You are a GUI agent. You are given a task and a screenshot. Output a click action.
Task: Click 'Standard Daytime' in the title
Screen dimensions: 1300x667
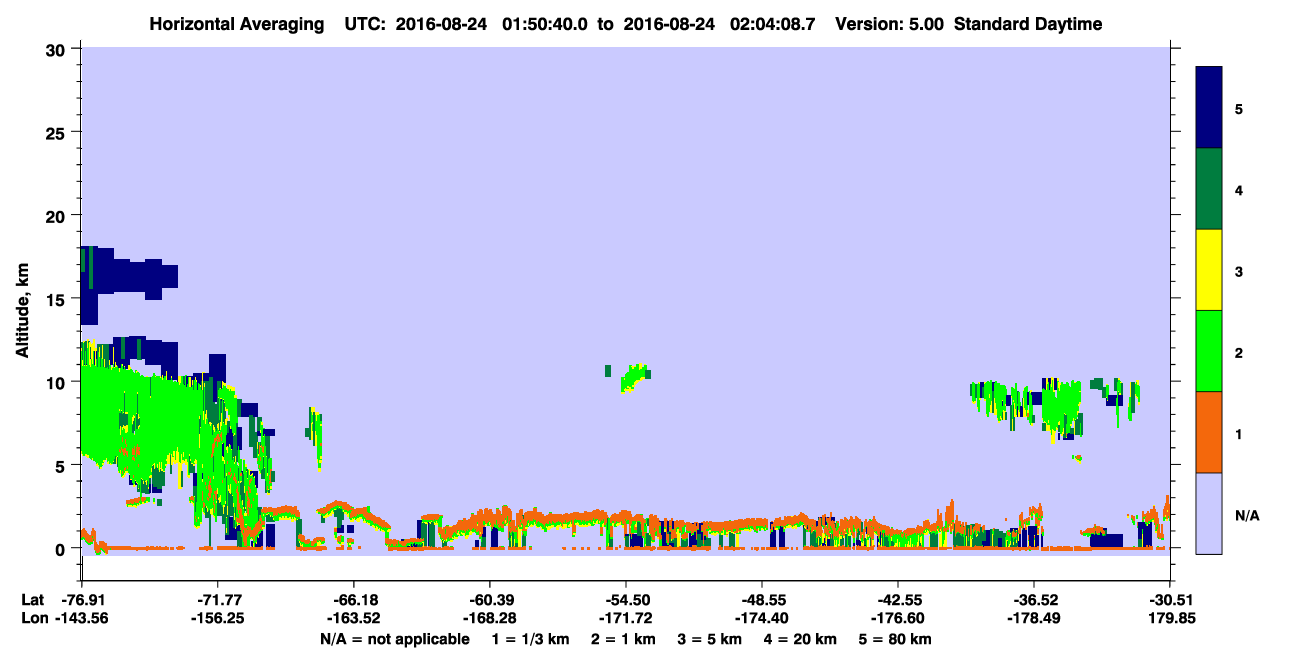[1028, 24]
